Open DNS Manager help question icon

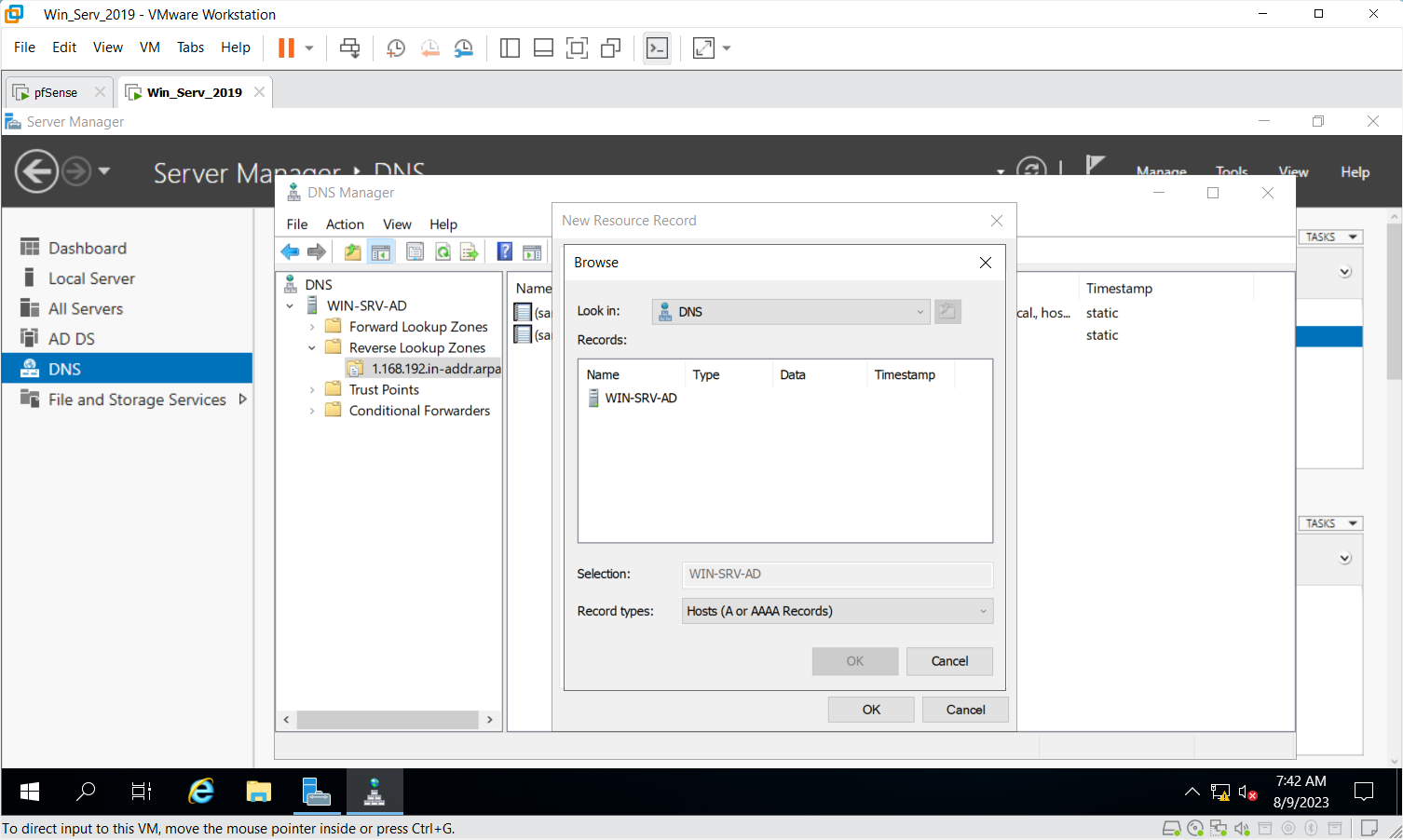pyautogui.click(x=504, y=251)
